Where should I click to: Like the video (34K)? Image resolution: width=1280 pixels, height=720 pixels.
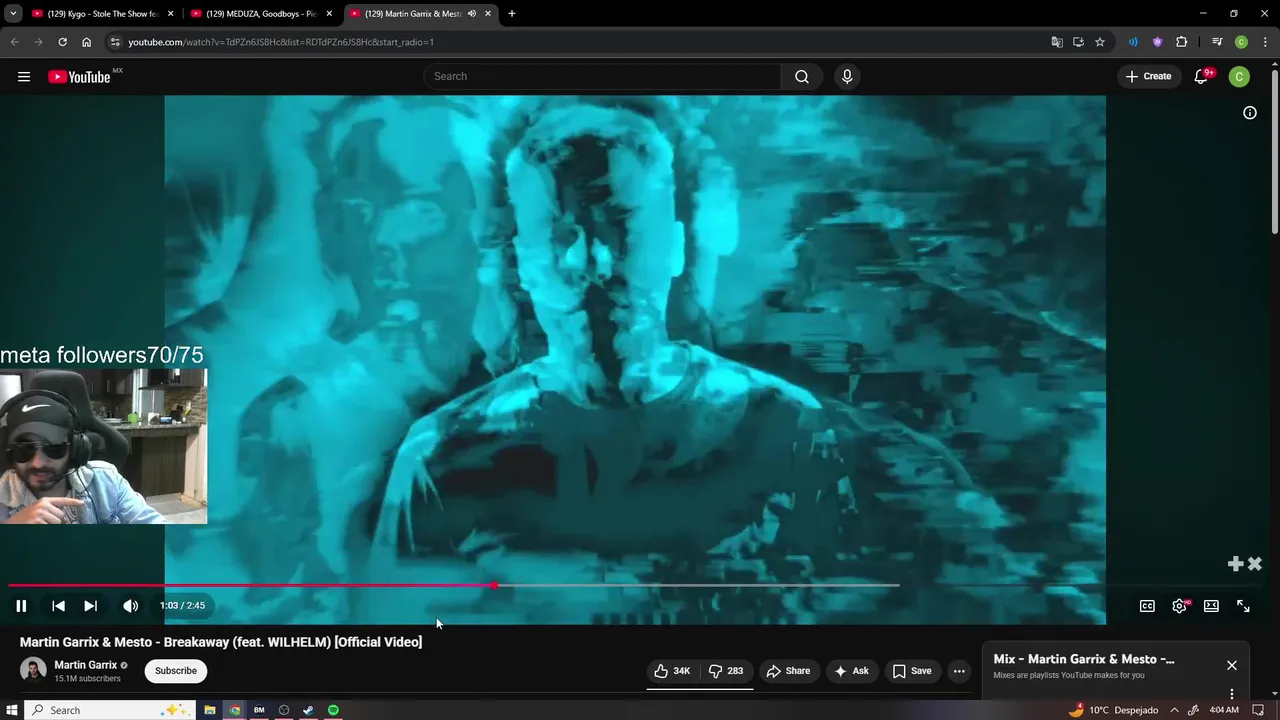[x=672, y=671]
